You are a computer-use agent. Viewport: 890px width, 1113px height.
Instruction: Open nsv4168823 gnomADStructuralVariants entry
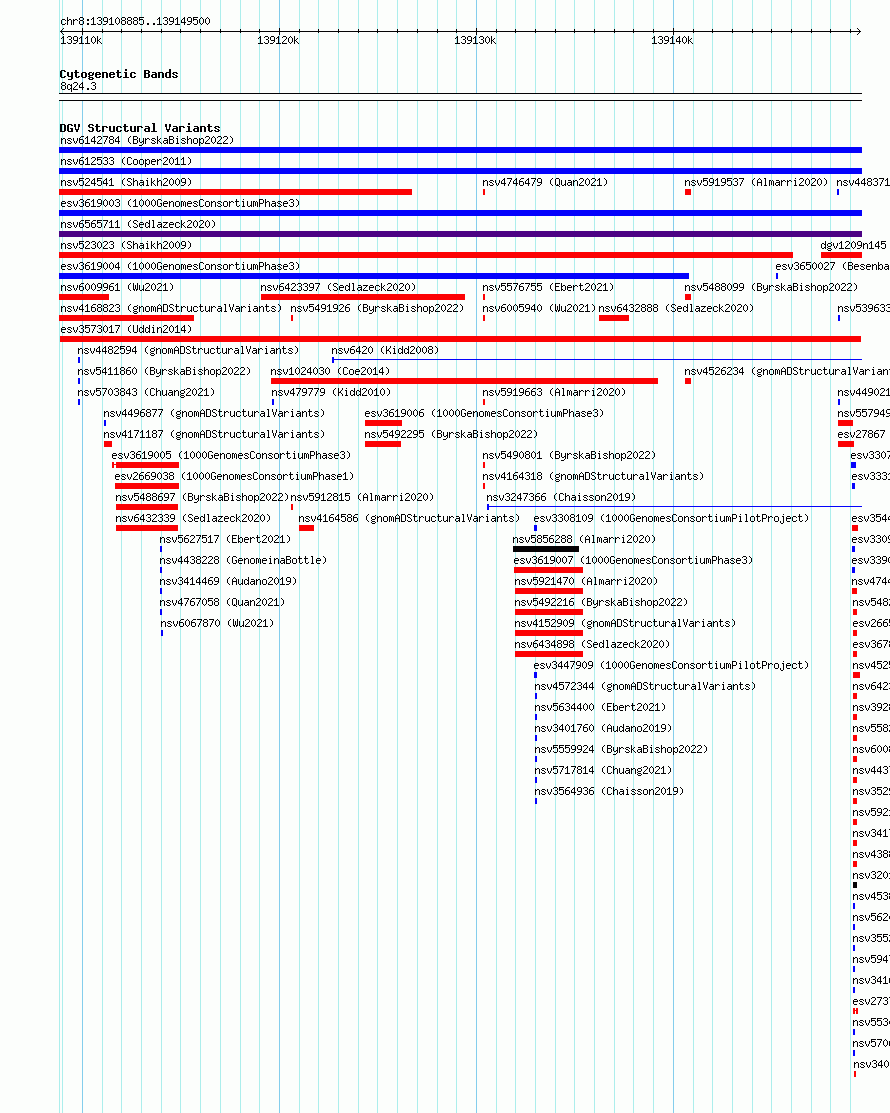[x=171, y=308]
